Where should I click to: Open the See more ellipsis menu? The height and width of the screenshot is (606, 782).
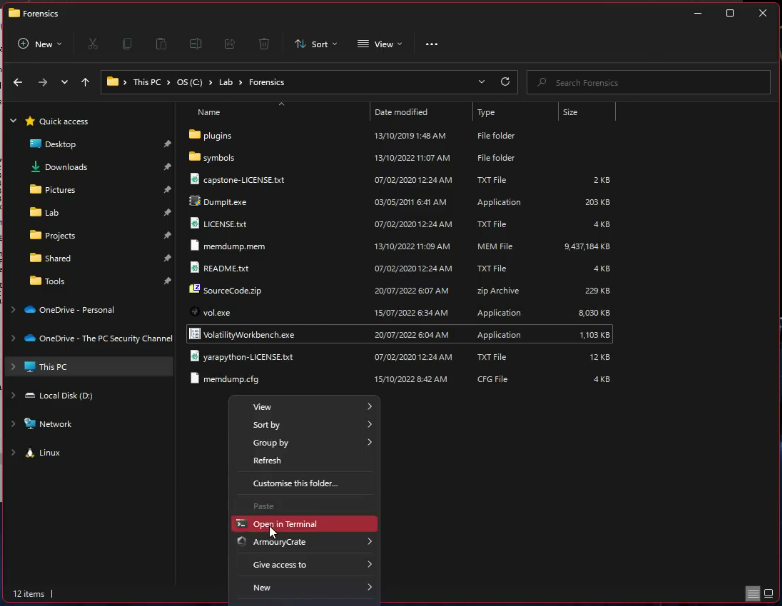tap(432, 44)
